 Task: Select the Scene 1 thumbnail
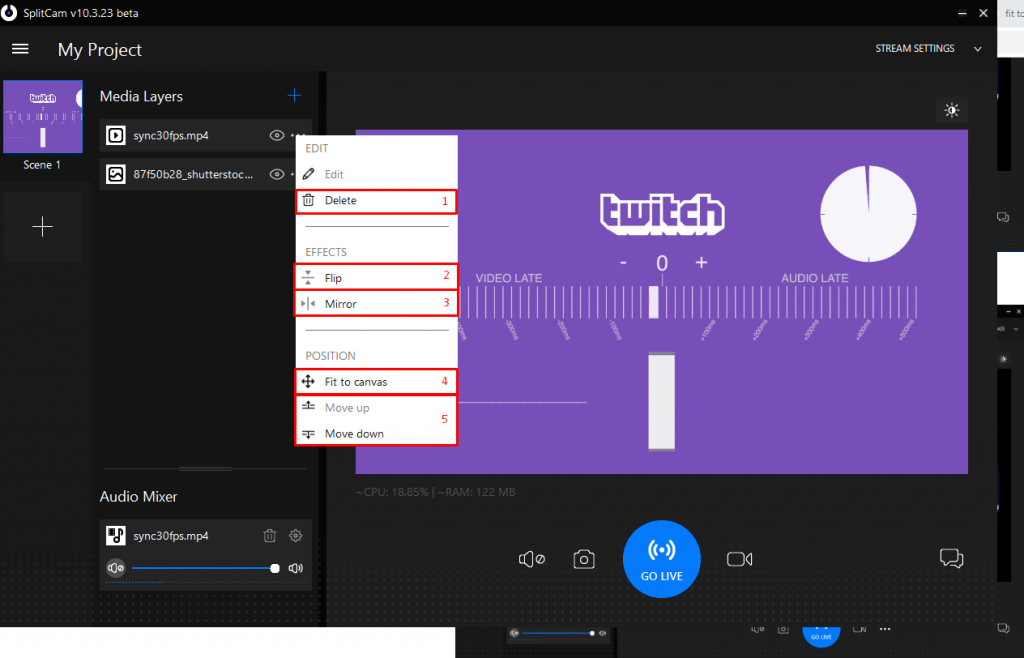(x=43, y=117)
